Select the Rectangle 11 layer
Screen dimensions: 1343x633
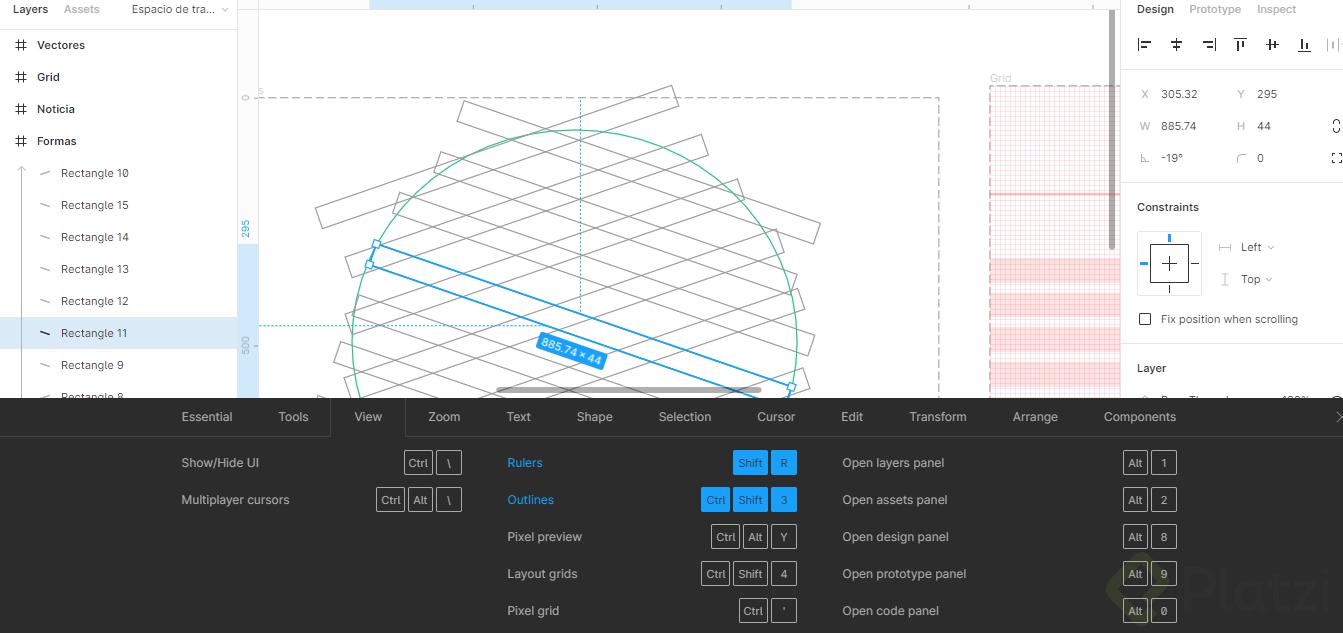pyautogui.click(x=118, y=333)
